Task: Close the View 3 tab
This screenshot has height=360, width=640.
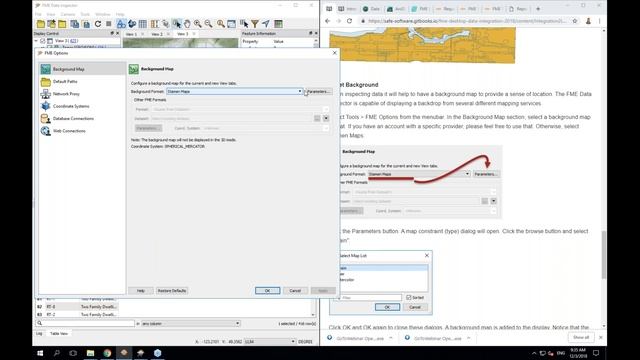Action: point(194,34)
